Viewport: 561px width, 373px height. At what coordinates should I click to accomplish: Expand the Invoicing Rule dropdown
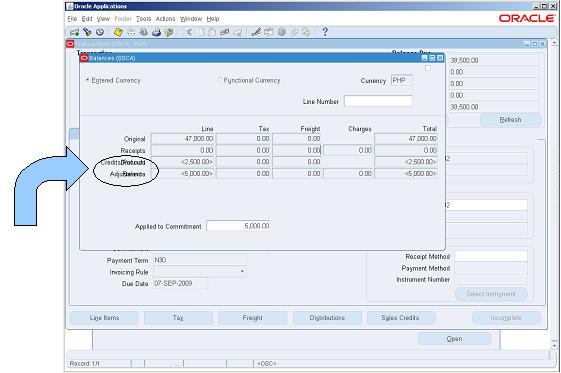click(242, 272)
